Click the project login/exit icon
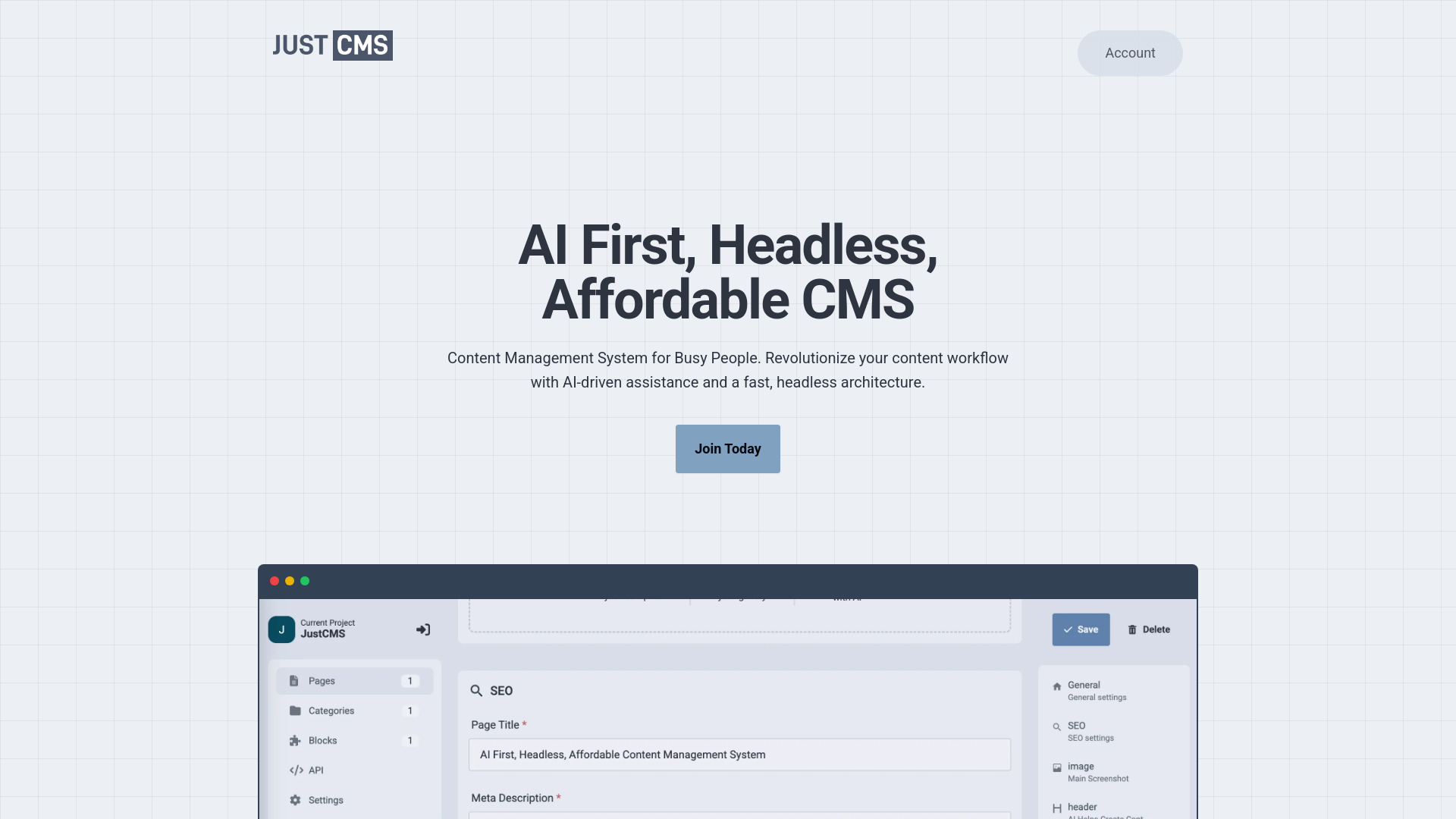Image resolution: width=1456 pixels, height=819 pixels. pyautogui.click(x=423, y=630)
